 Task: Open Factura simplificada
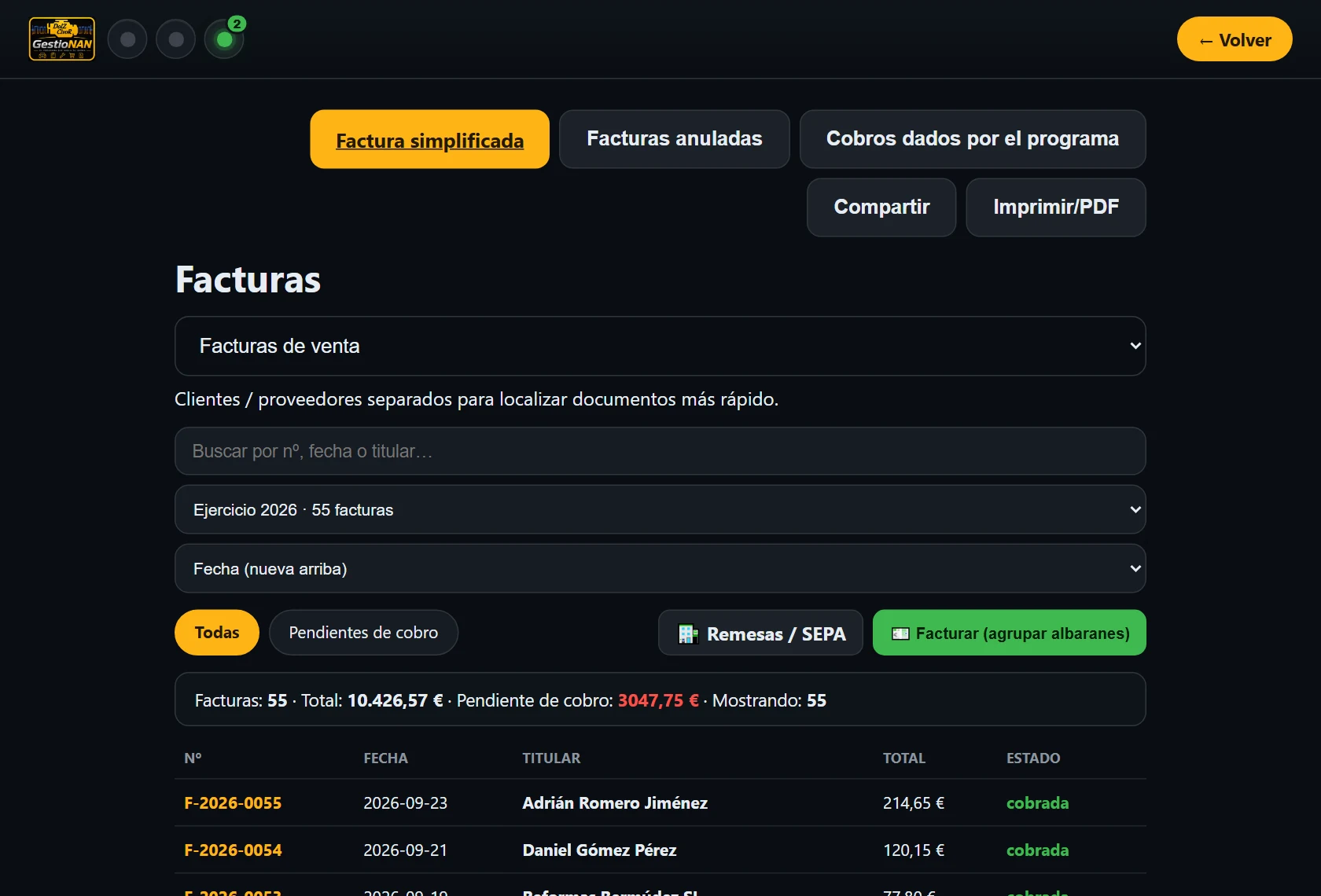coord(430,139)
